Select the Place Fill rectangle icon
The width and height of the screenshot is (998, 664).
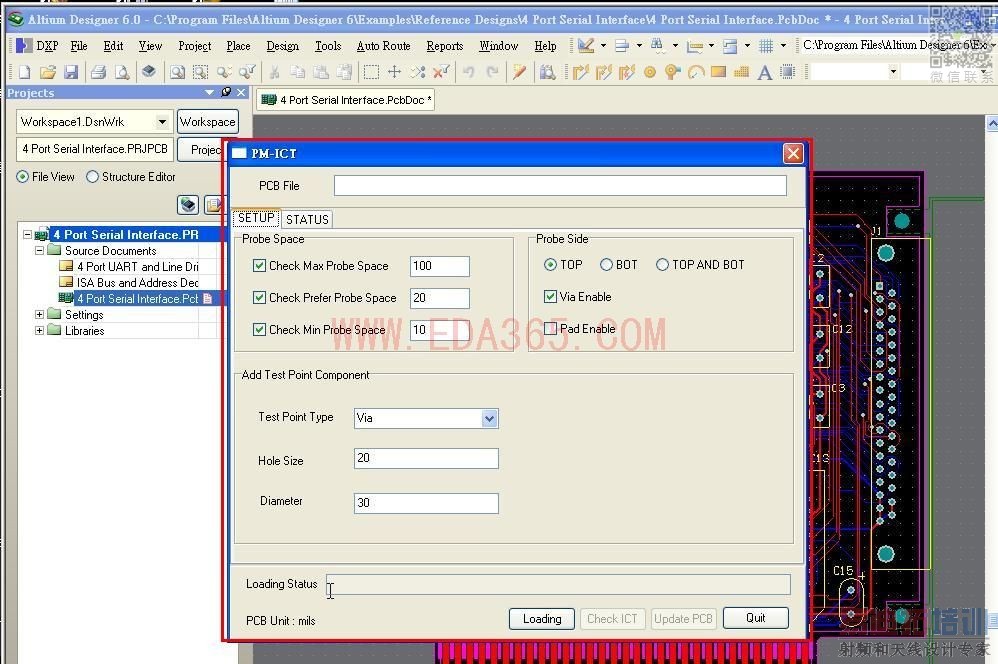pyautogui.click(x=719, y=72)
